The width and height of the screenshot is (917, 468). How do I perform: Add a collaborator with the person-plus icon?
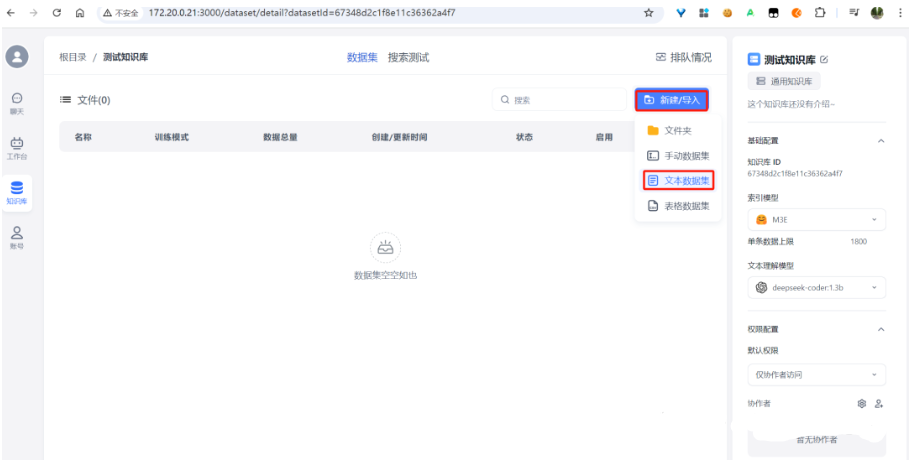coord(878,404)
